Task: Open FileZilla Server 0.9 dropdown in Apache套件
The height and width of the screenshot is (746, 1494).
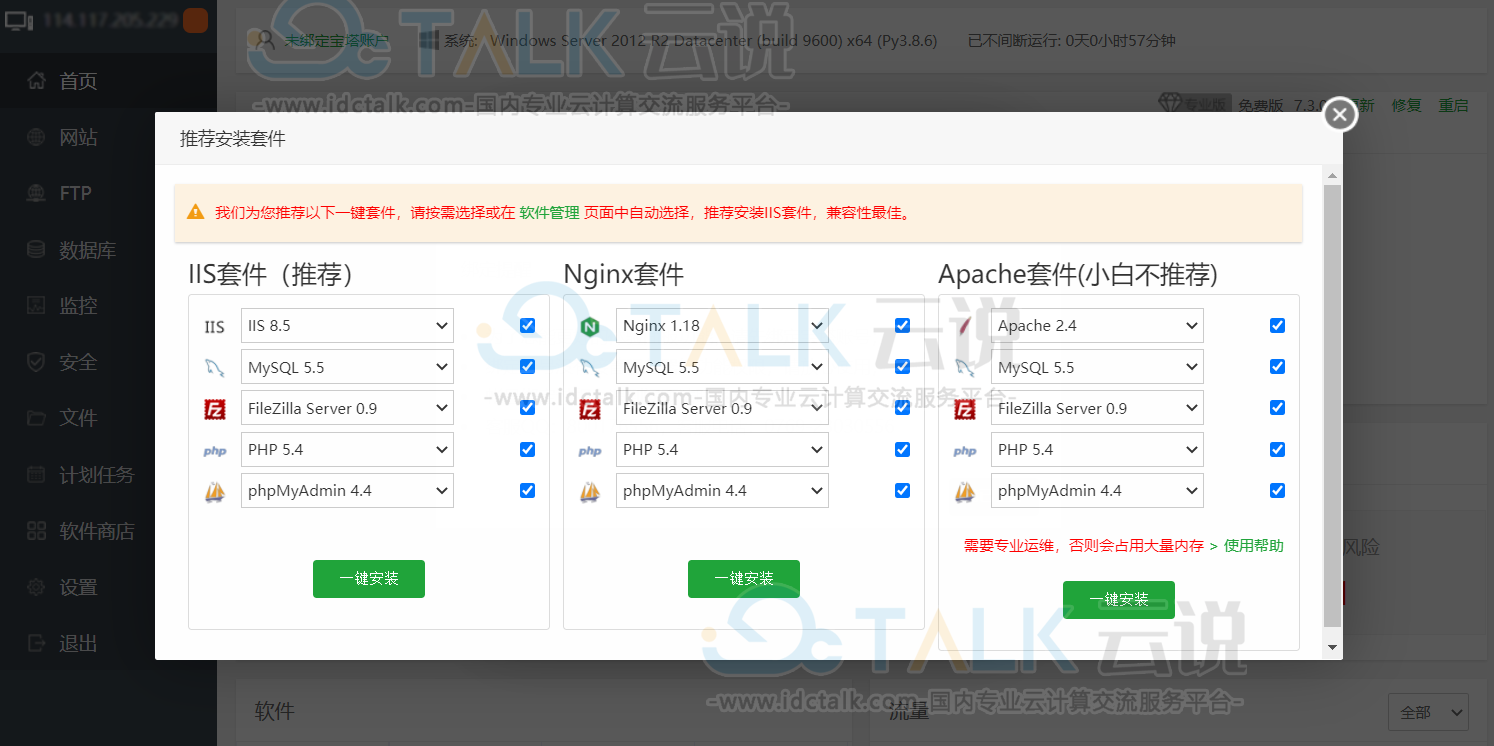Action: [1097, 408]
